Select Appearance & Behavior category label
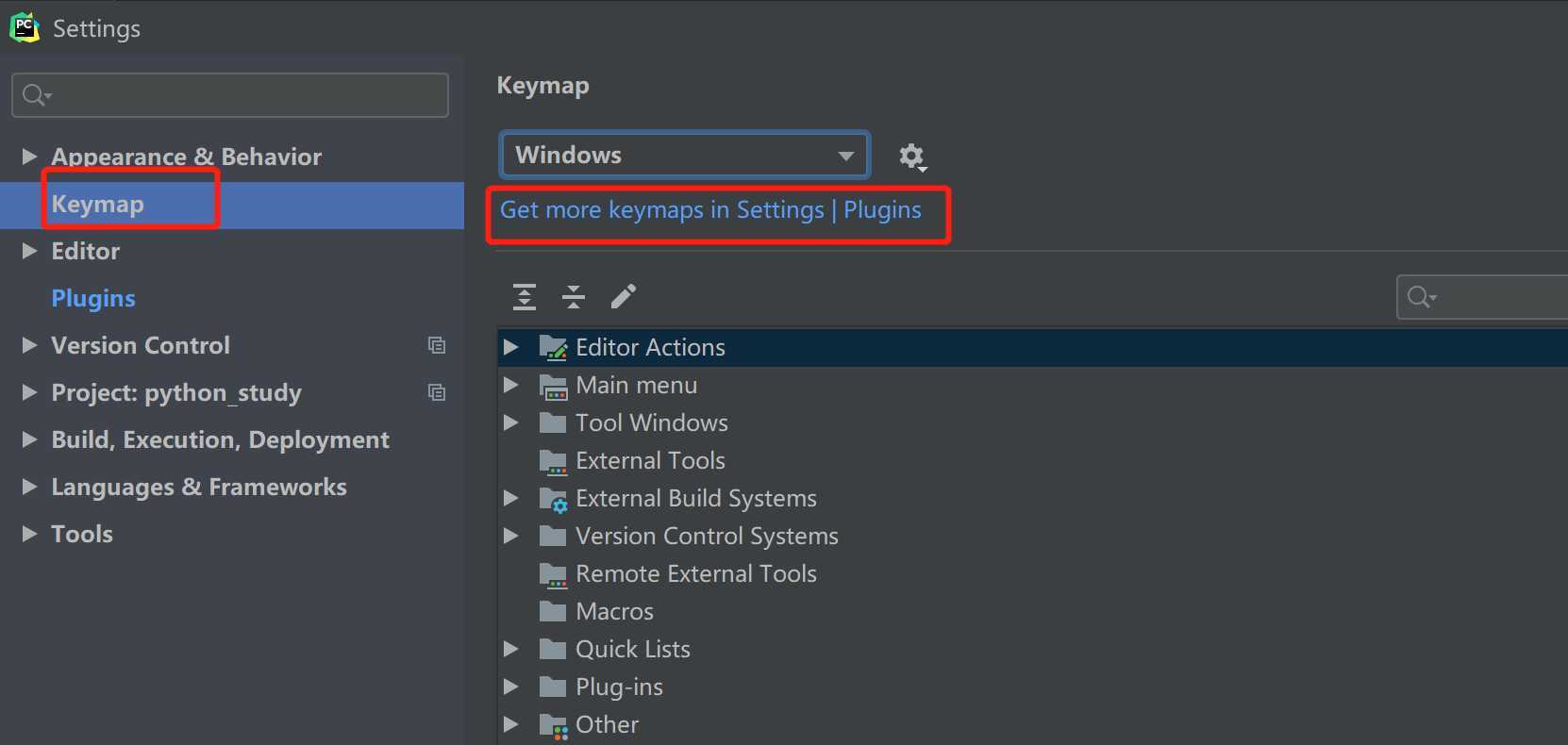This screenshot has width=1568, height=745. click(x=187, y=157)
